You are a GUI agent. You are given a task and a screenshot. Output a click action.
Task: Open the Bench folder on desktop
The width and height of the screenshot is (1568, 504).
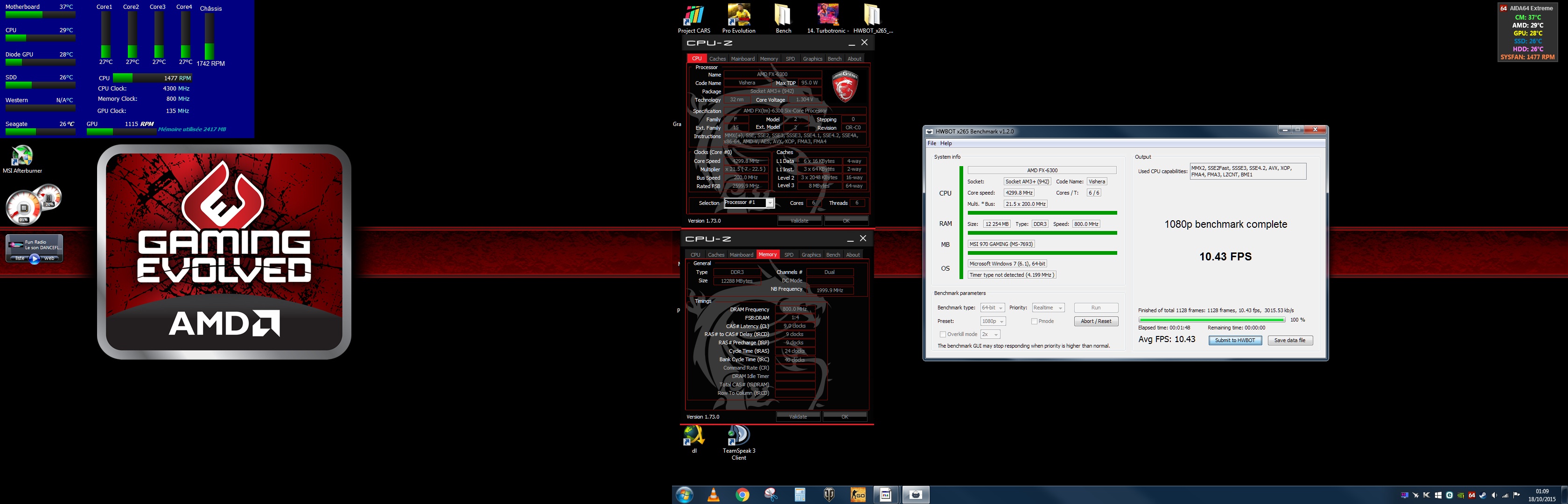(784, 19)
